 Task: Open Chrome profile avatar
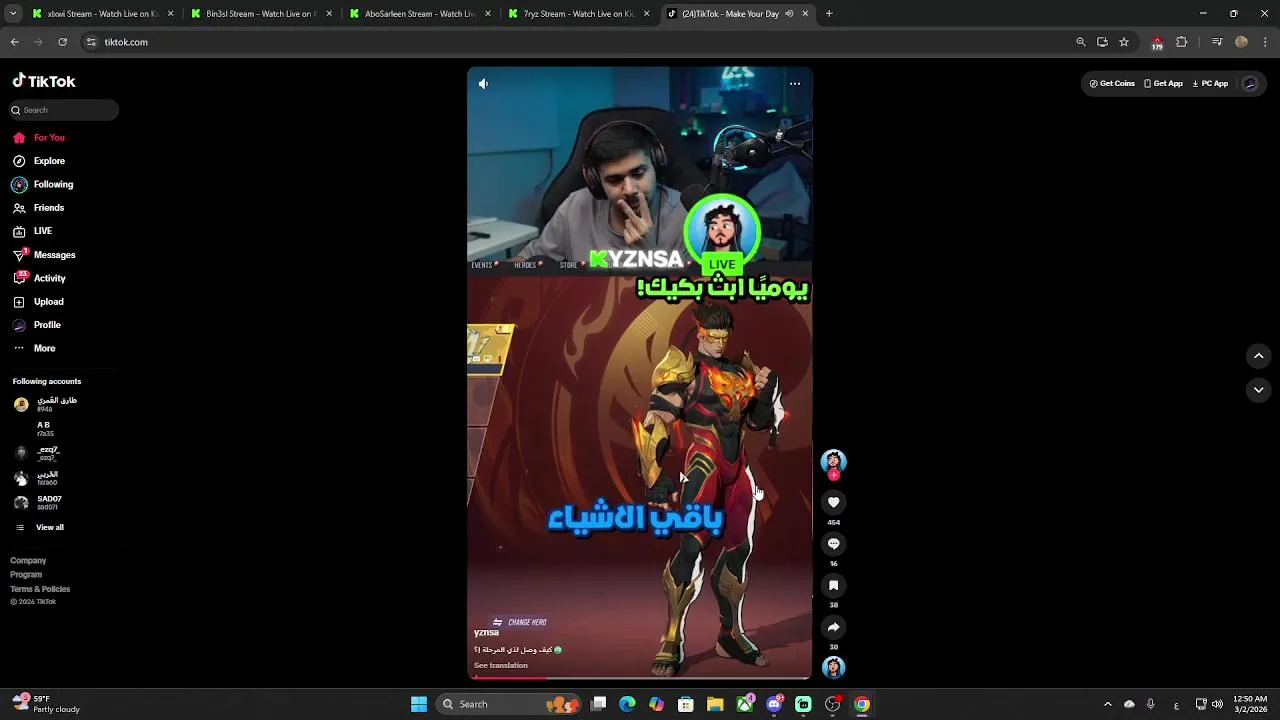1241,42
